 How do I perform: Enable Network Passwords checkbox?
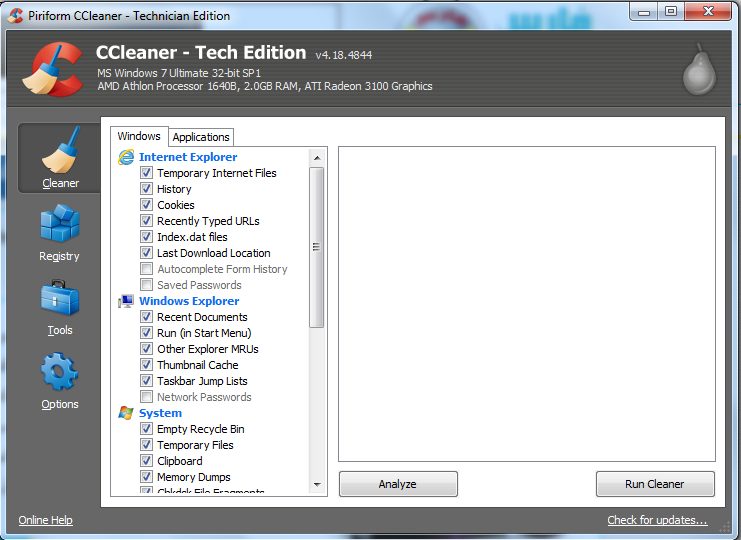[x=146, y=397]
